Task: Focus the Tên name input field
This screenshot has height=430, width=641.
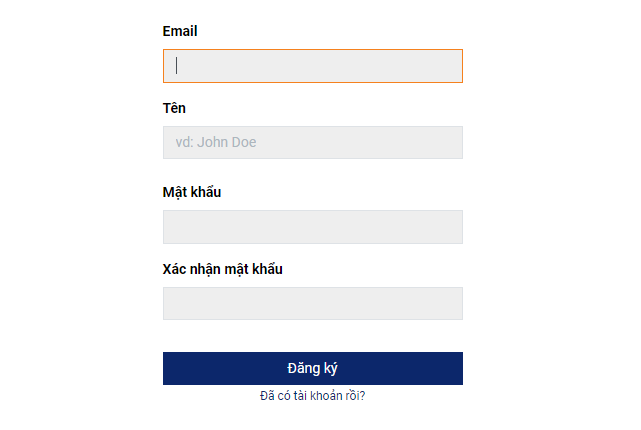Action: 312,142
